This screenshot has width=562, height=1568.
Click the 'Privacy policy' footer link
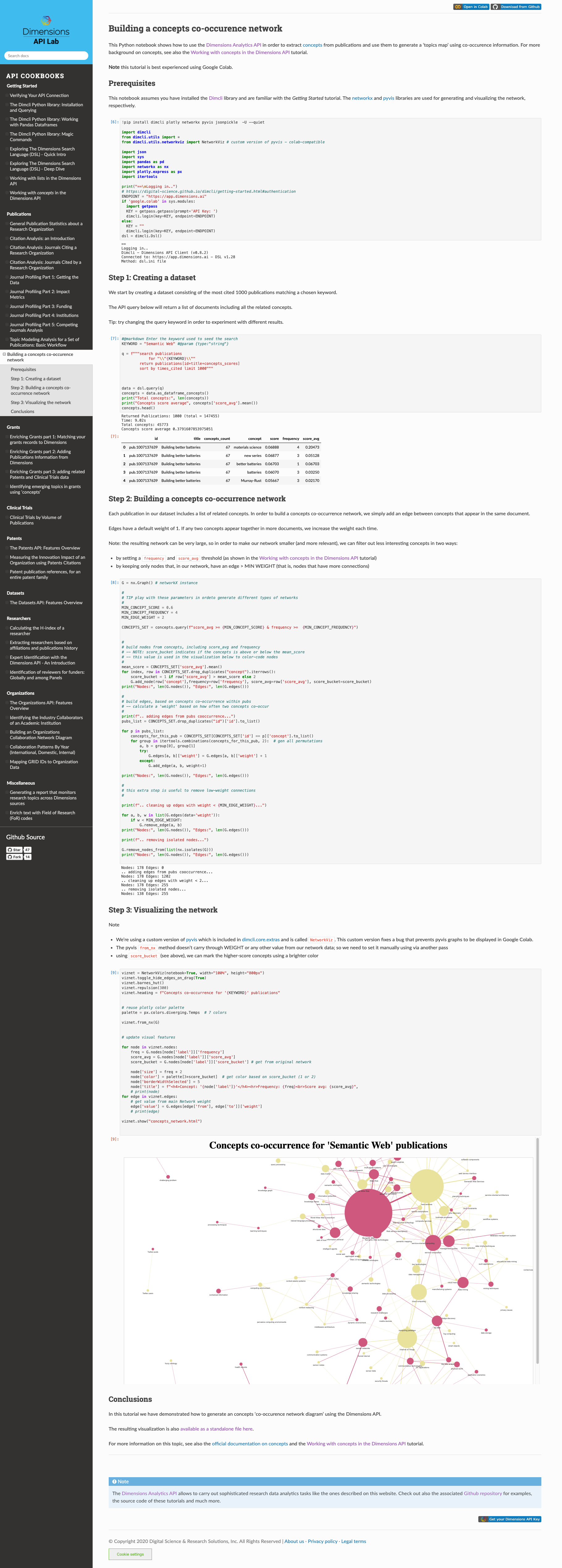[322, 1541]
